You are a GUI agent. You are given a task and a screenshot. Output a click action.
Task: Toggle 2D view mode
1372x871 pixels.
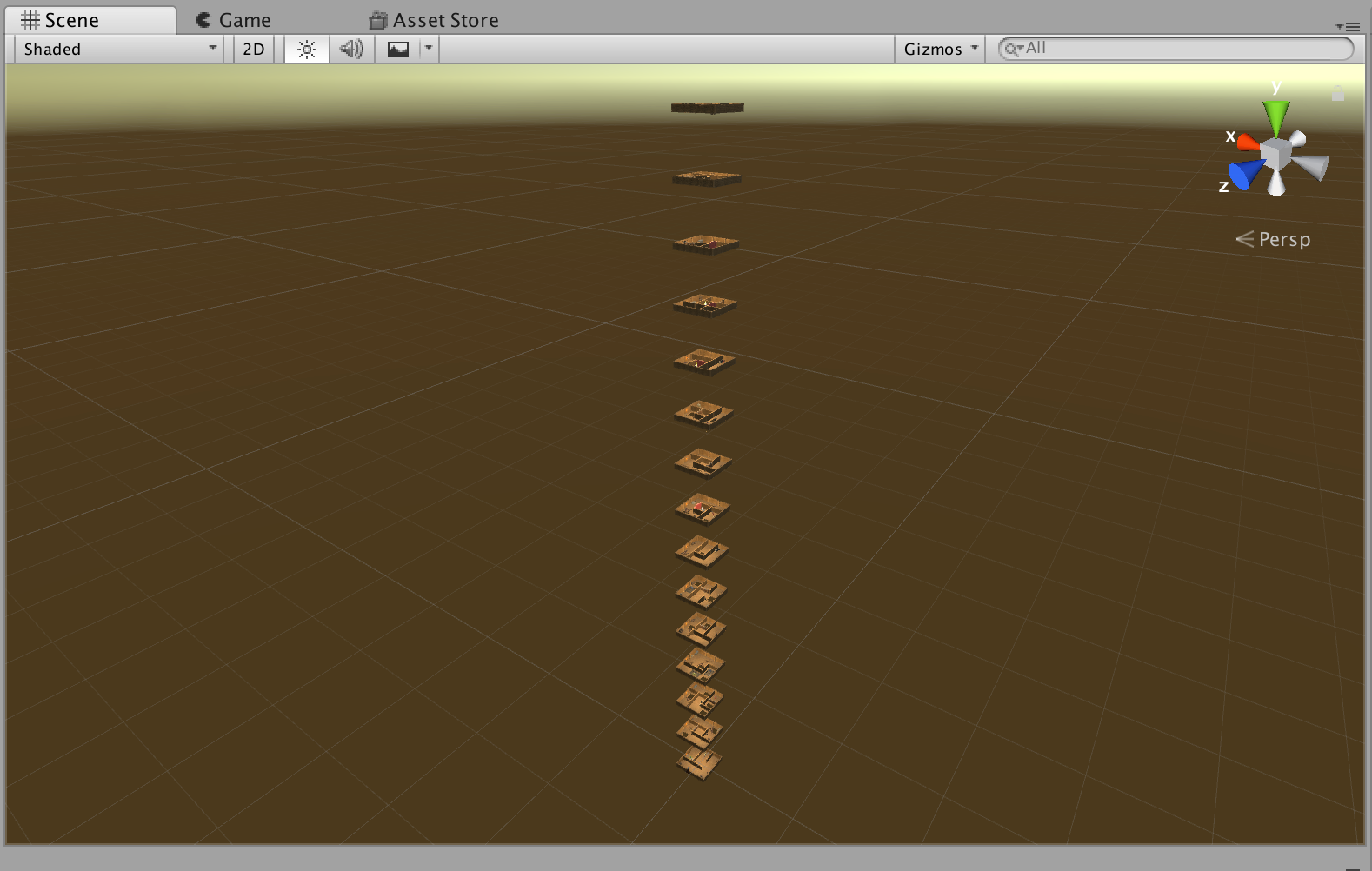(254, 50)
